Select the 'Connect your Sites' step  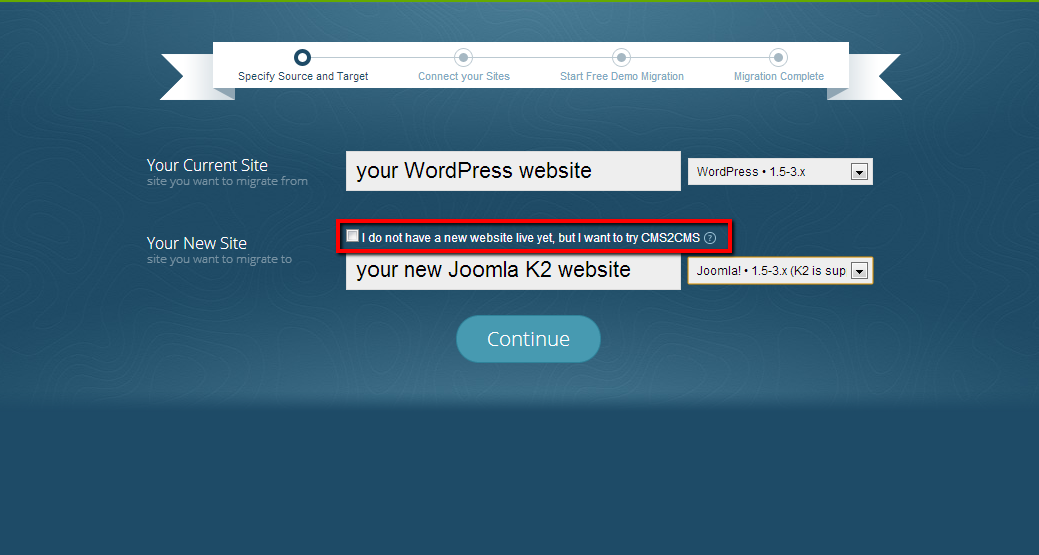point(464,76)
